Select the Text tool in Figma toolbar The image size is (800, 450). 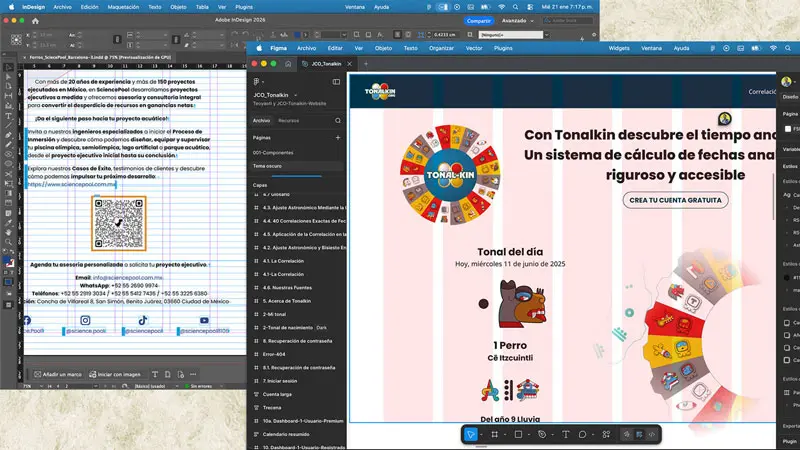click(x=565, y=435)
